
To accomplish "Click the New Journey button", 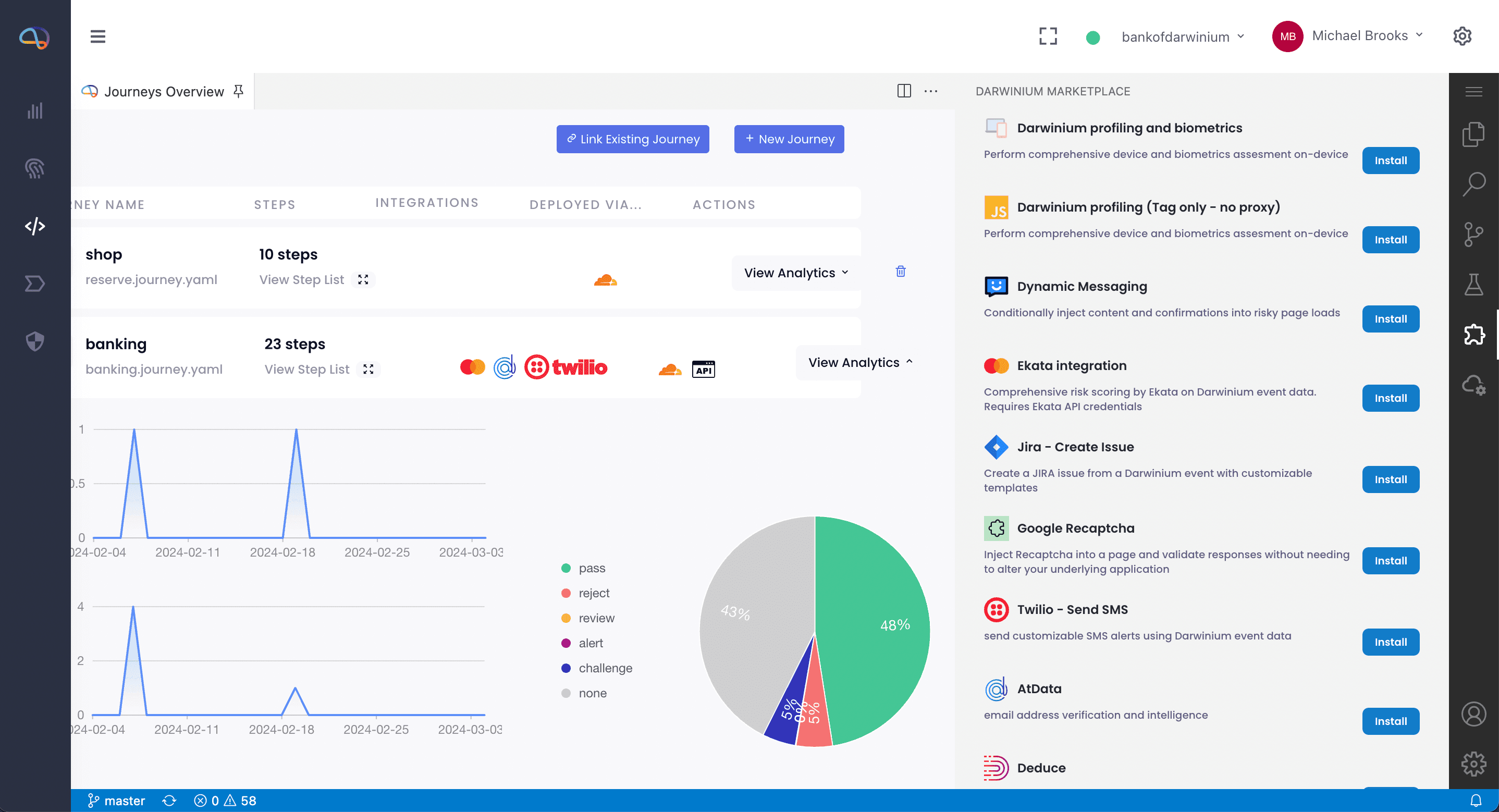I will click(x=789, y=139).
